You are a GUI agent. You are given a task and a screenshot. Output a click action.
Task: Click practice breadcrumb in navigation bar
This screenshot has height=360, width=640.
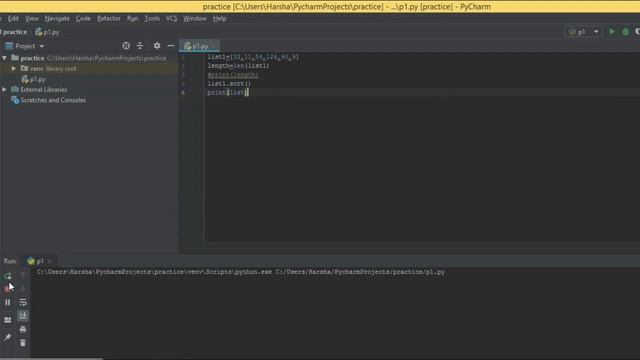pos(15,32)
